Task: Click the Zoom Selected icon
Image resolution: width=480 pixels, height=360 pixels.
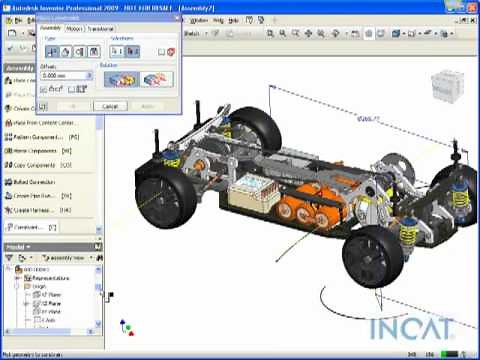Action: point(321,33)
